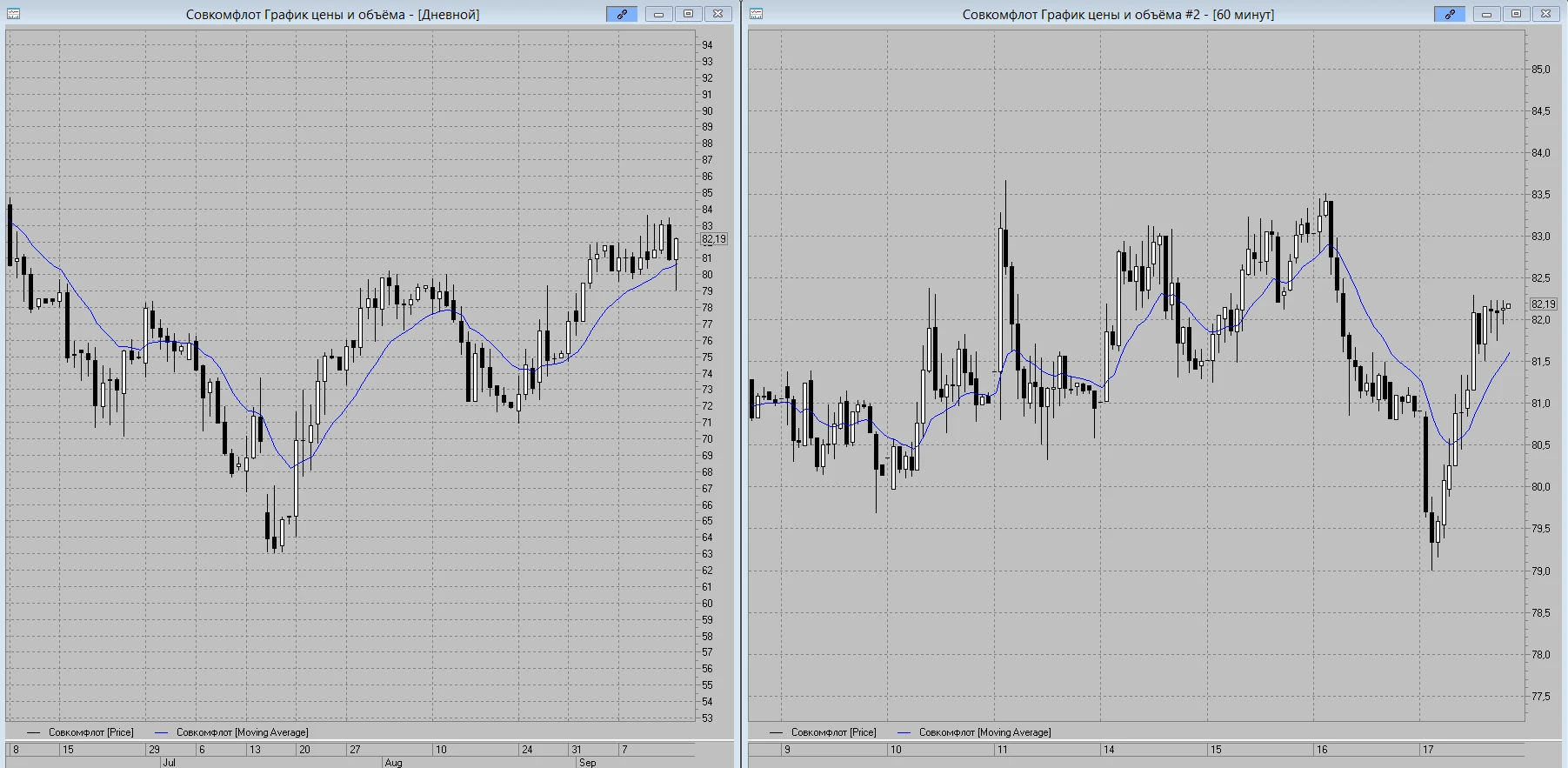
Task: Click the date label 29 on the daily time axis
Action: [x=154, y=750]
